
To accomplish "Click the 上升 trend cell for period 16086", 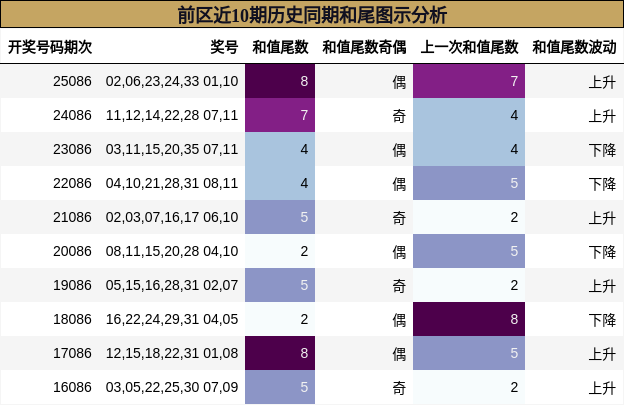I will 602,387.
